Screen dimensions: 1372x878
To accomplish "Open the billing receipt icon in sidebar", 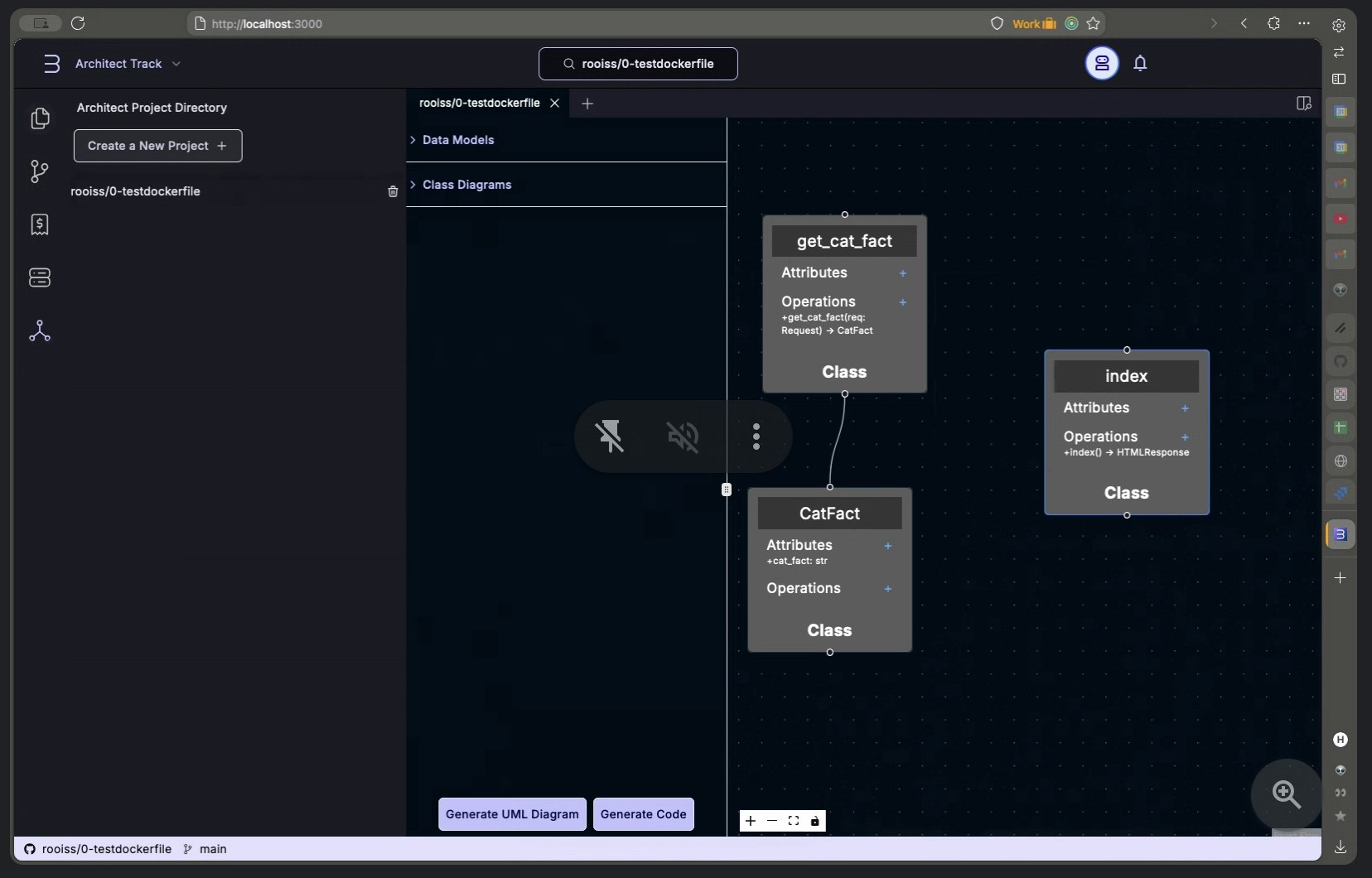I will [x=40, y=224].
